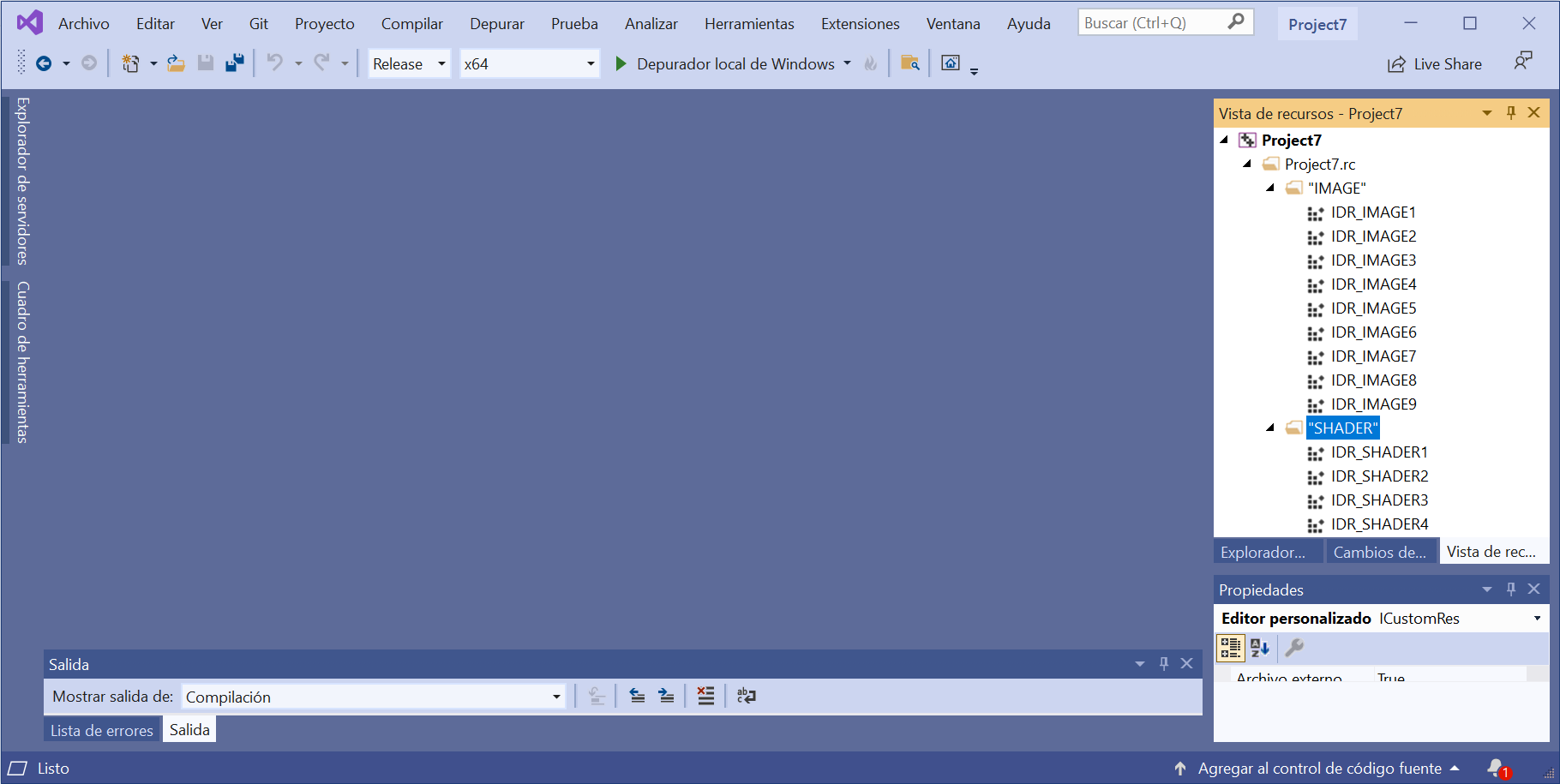Collapse the "SHADER" folder node
Image resolution: width=1560 pixels, height=784 pixels.
click(1270, 428)
